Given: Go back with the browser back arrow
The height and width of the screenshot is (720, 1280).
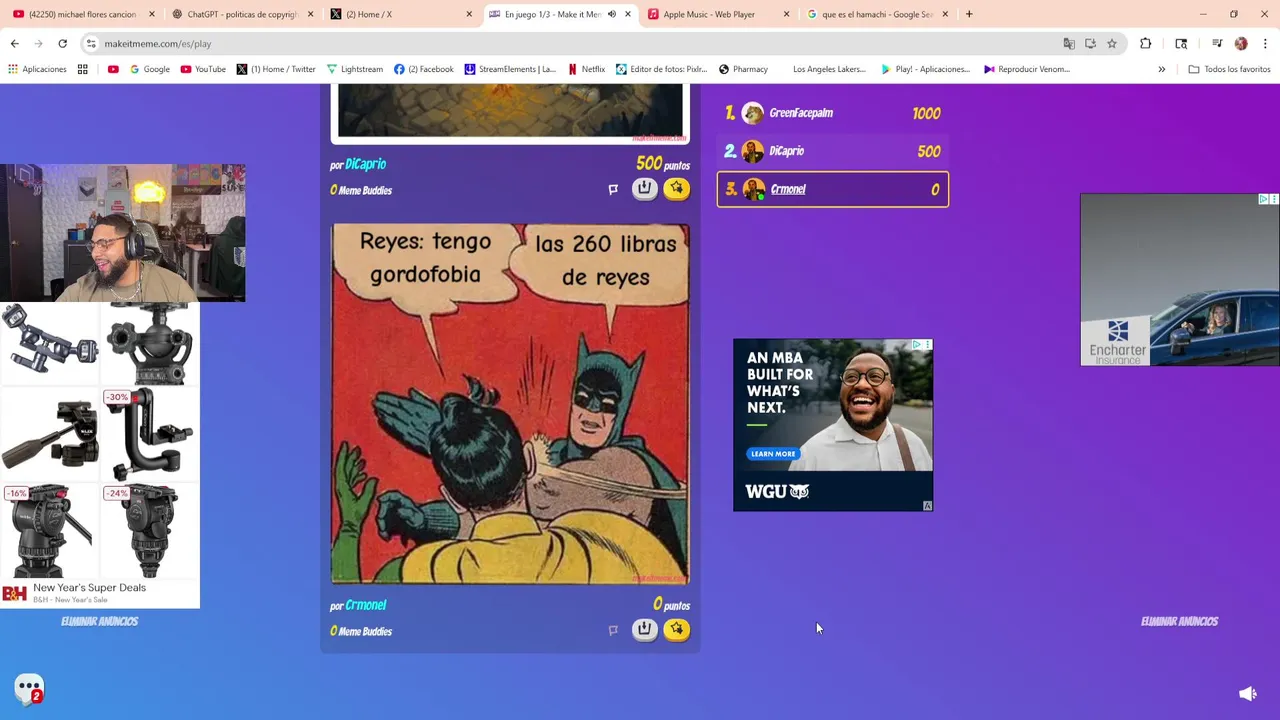Looking at the screenshot, I should 15,44.
